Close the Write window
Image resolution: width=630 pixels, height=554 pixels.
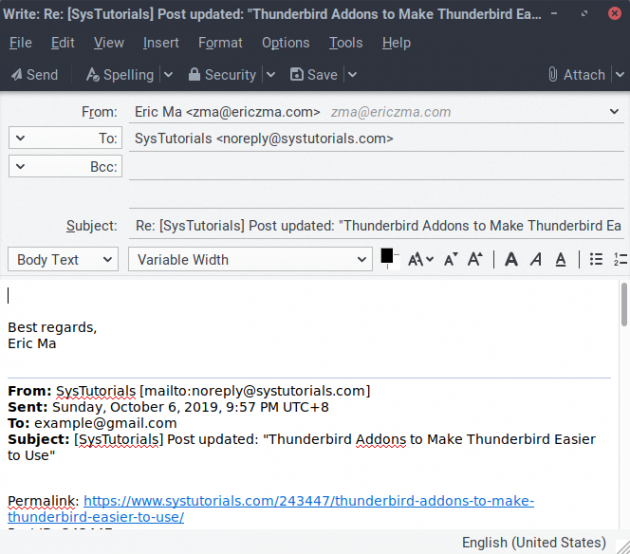(x=614, y=14)
